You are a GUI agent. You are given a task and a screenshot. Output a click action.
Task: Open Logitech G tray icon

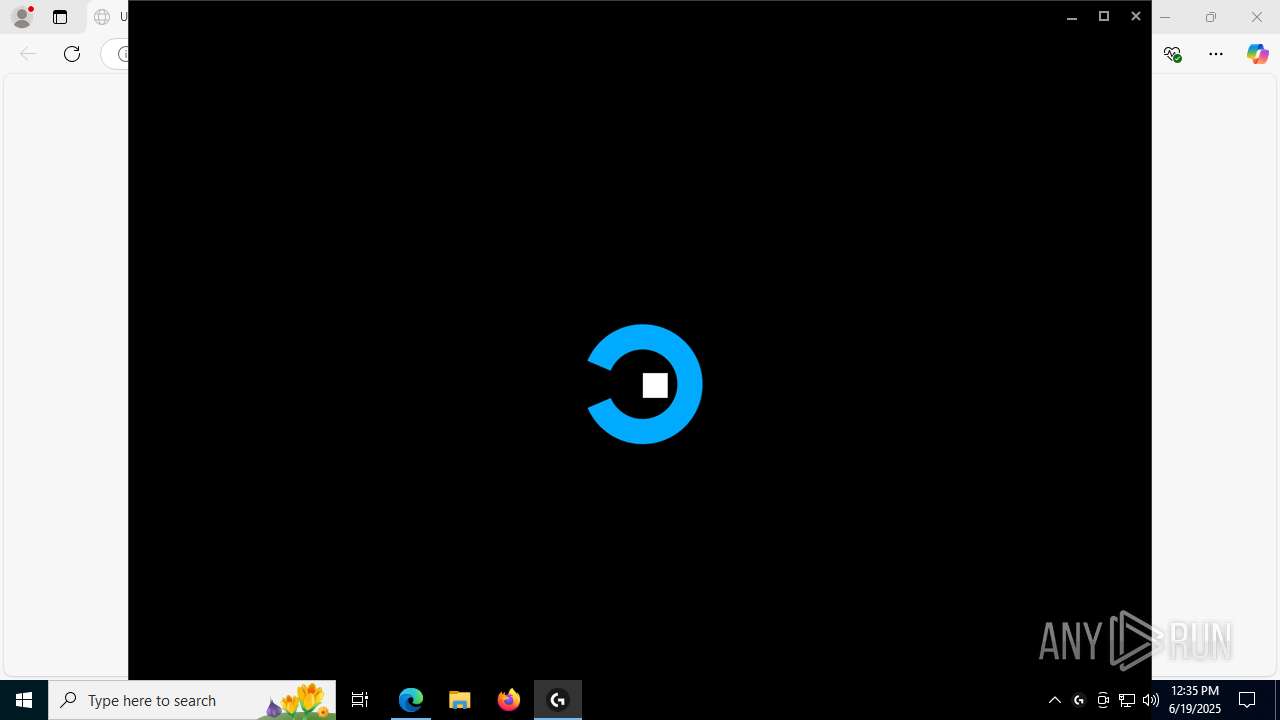[x=1079, y=700]
